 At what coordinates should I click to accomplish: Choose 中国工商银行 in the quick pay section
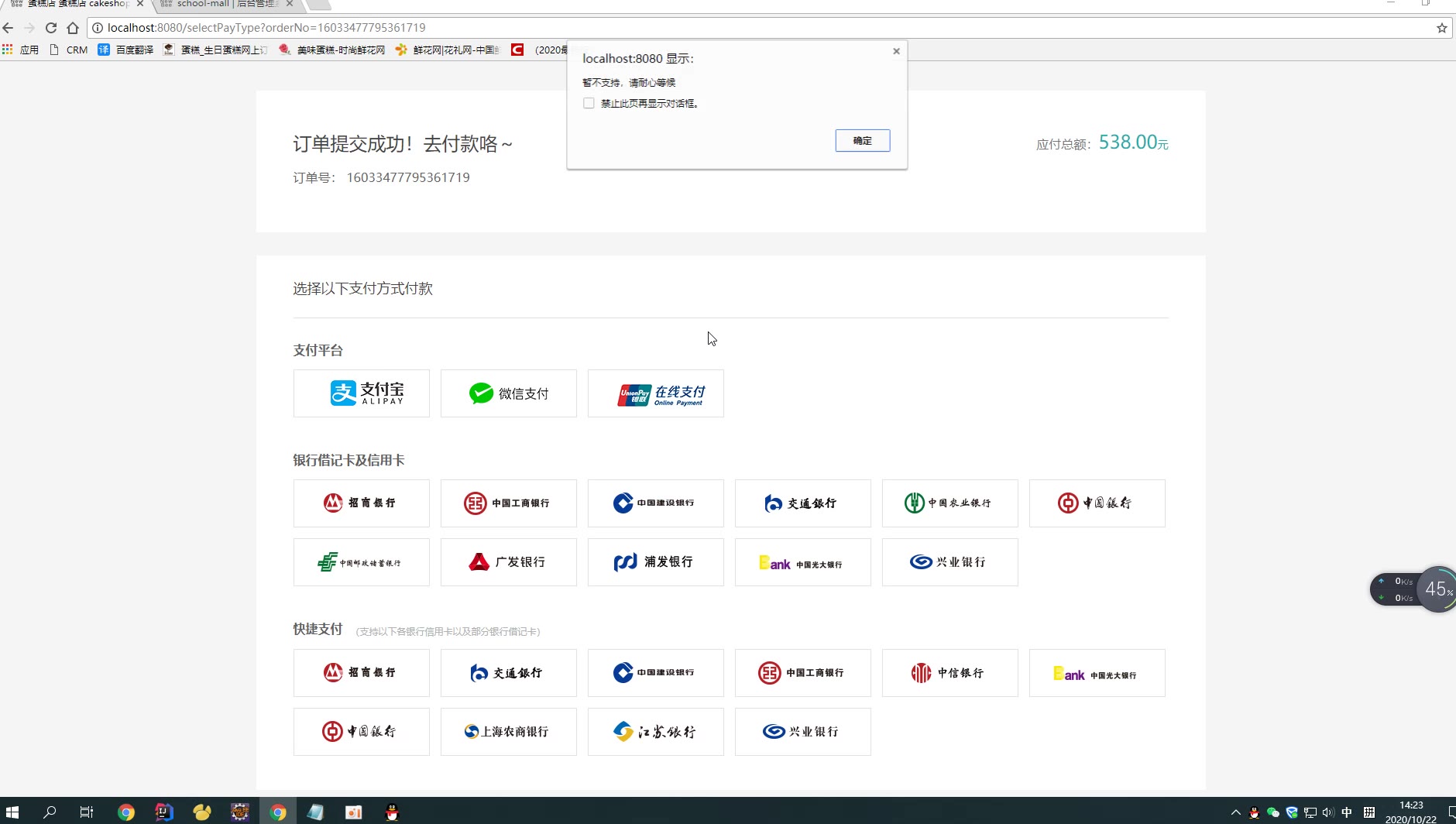tap(803, 673)
